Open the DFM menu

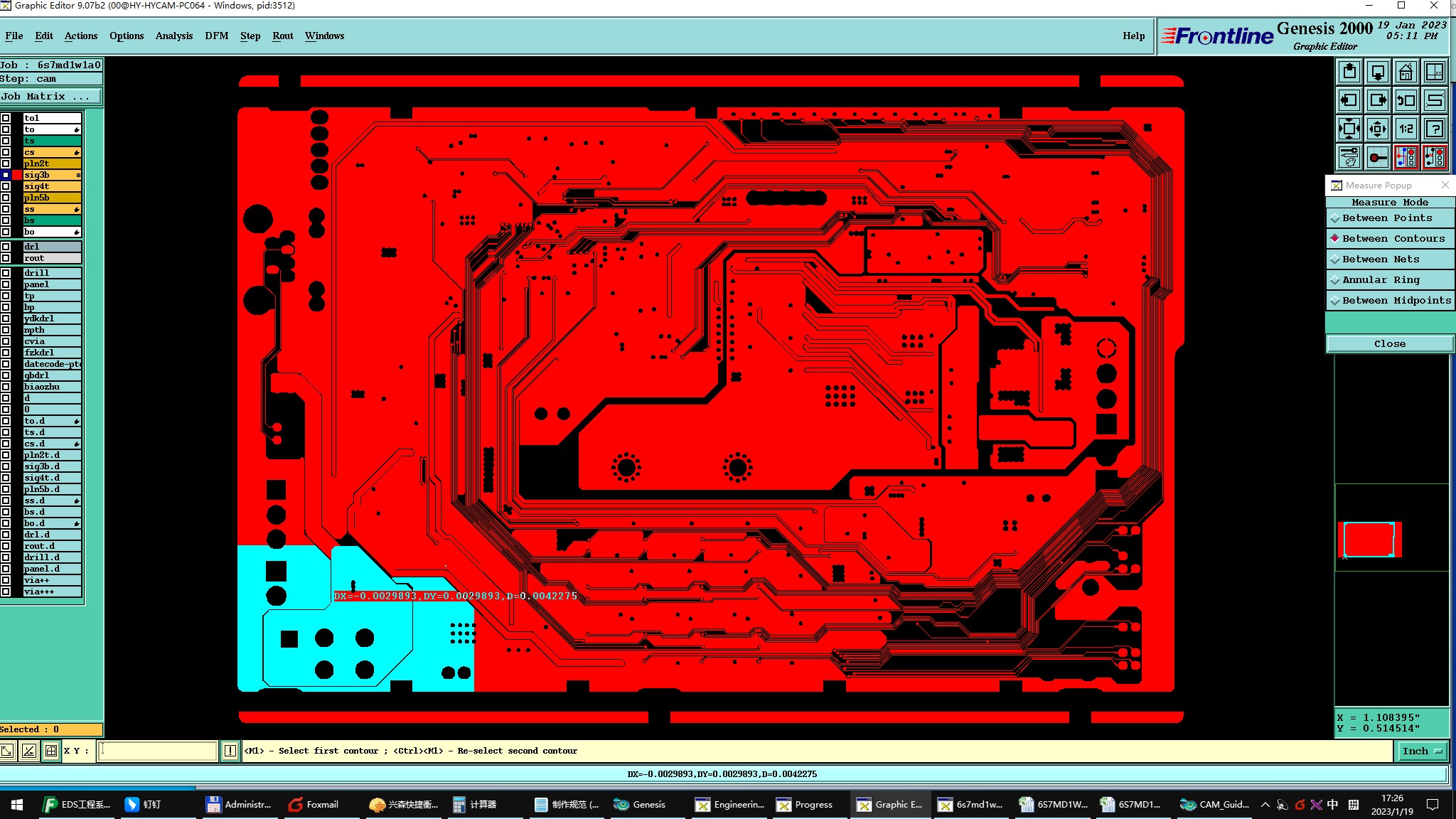(216, 36)
